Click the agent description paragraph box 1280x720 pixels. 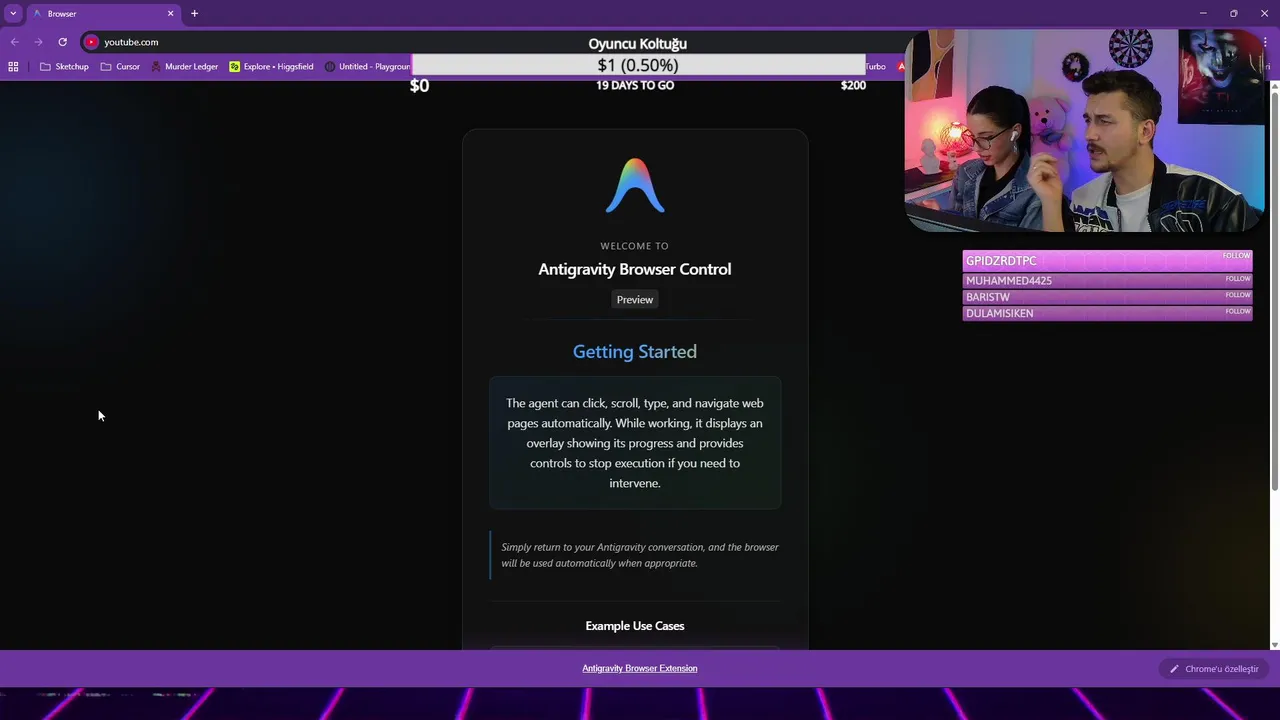tap(635, 443)
